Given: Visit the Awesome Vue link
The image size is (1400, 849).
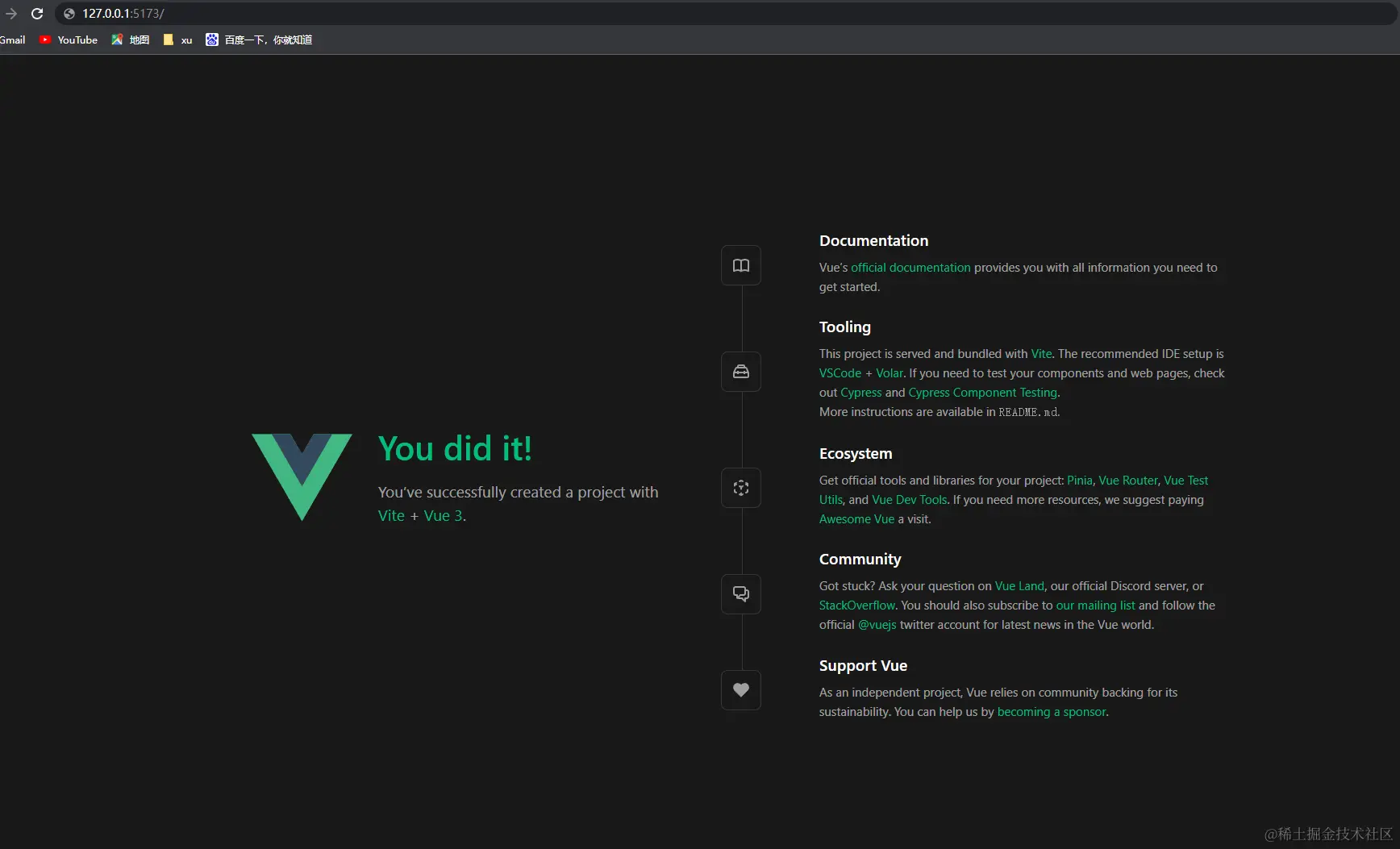Looking at the screenshot, I should 856,519.
